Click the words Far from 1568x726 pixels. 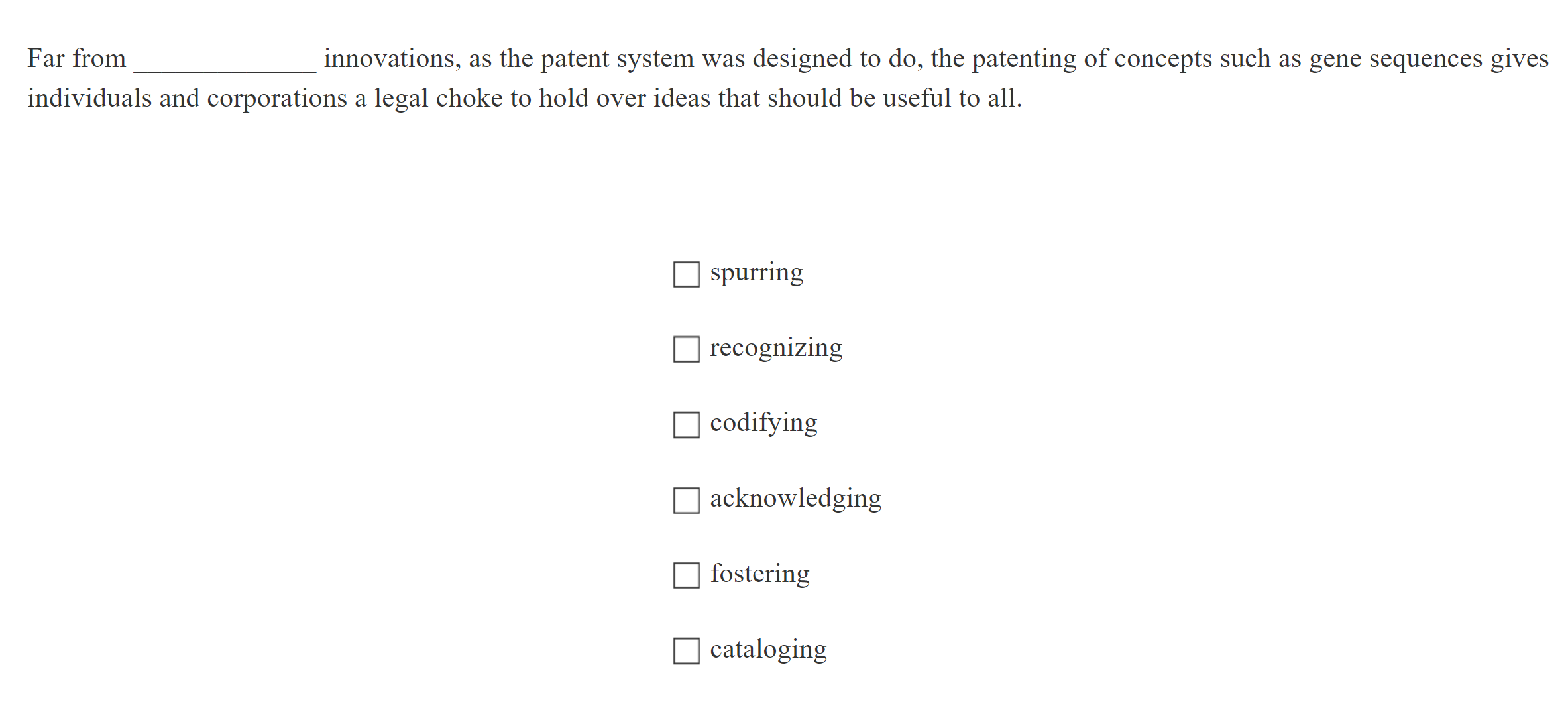[78, 58]
